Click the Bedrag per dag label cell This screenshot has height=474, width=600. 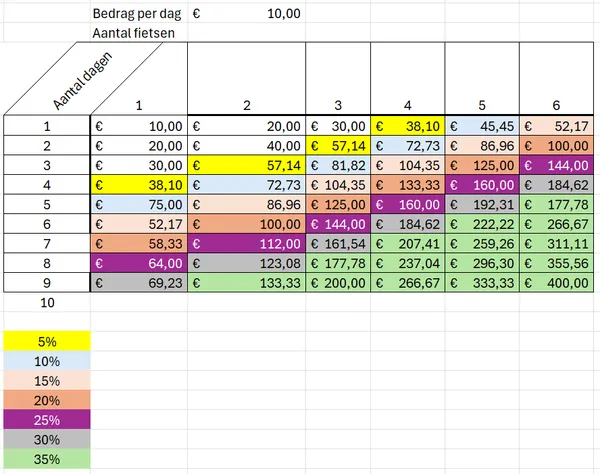138,14
